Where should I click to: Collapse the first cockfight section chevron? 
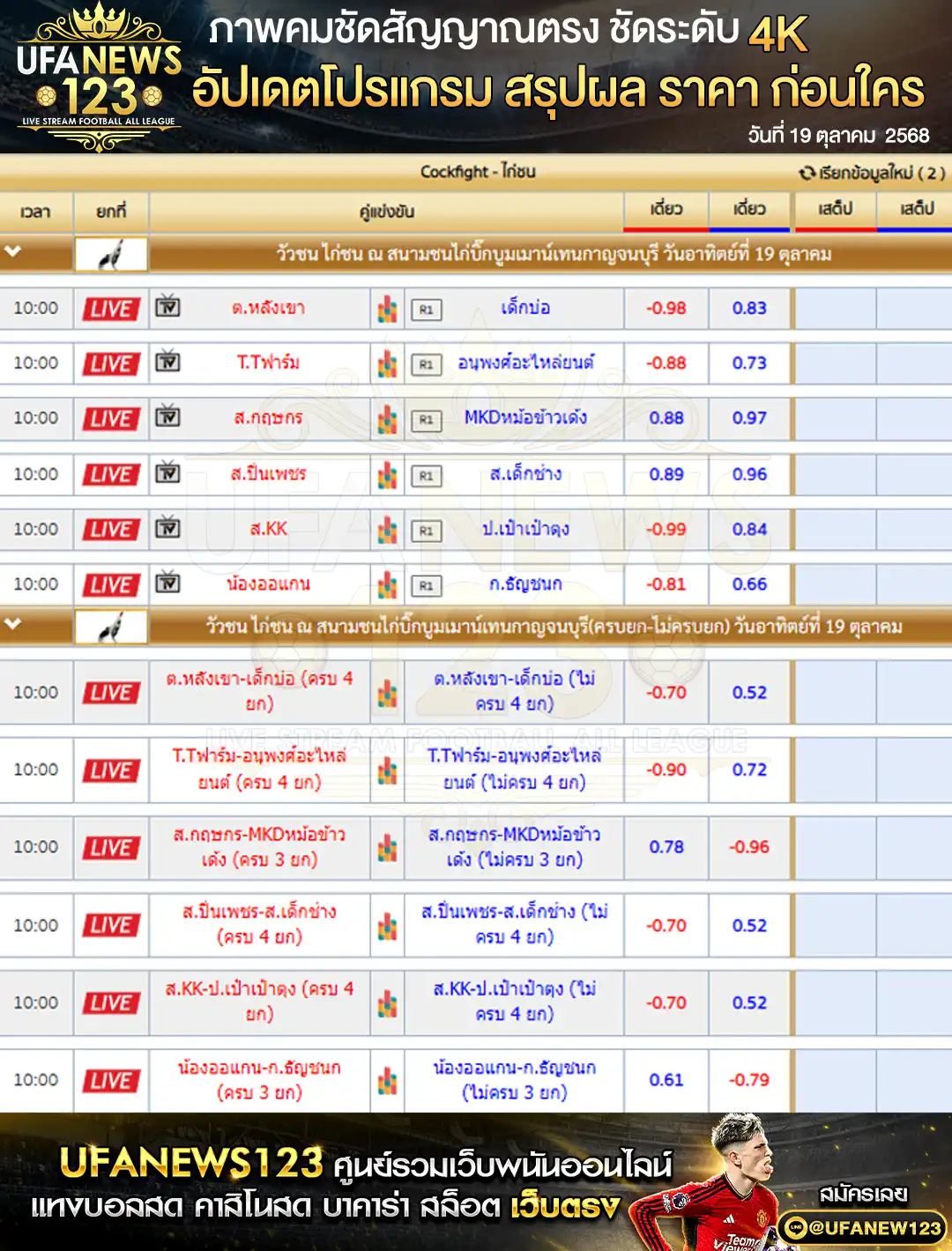pos(12,252)
